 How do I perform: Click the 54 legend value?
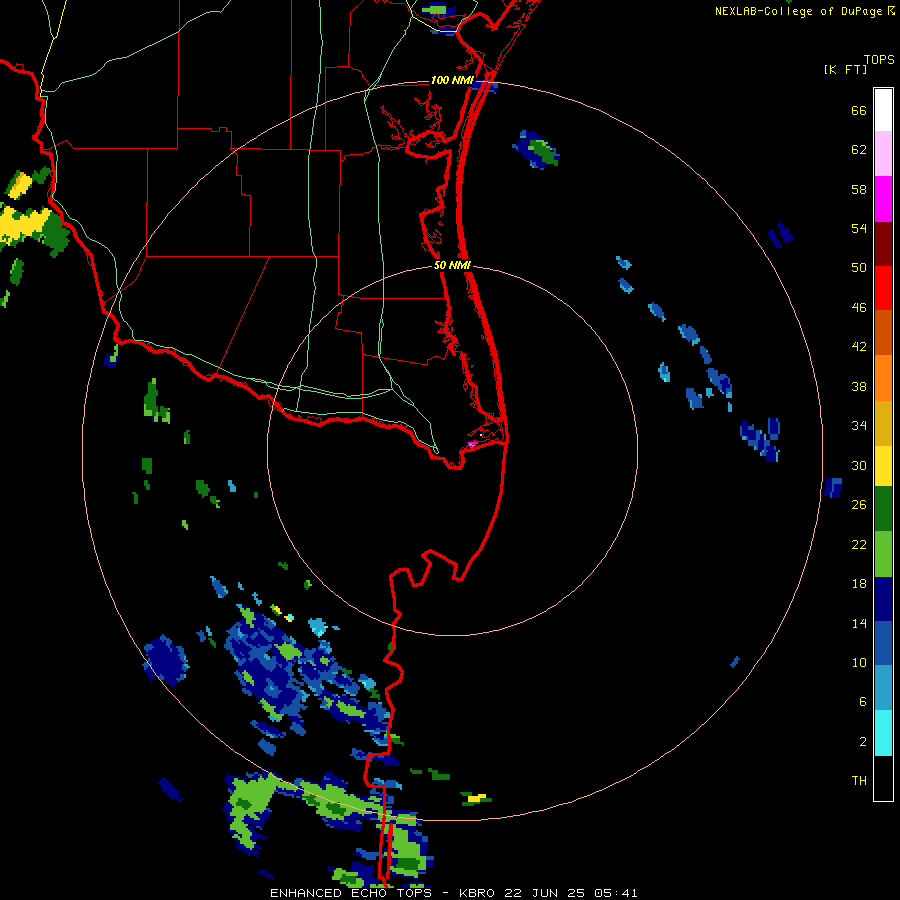pos(859,228)
